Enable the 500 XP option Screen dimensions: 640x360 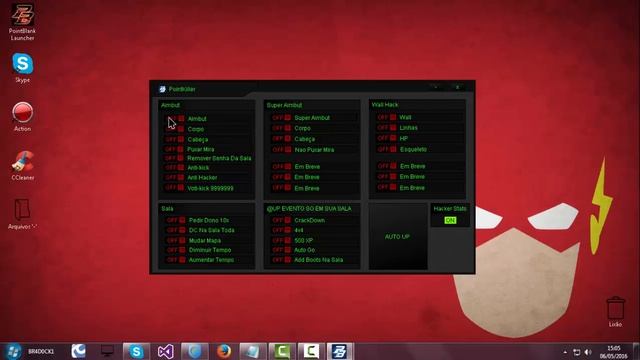pos(282,240)
